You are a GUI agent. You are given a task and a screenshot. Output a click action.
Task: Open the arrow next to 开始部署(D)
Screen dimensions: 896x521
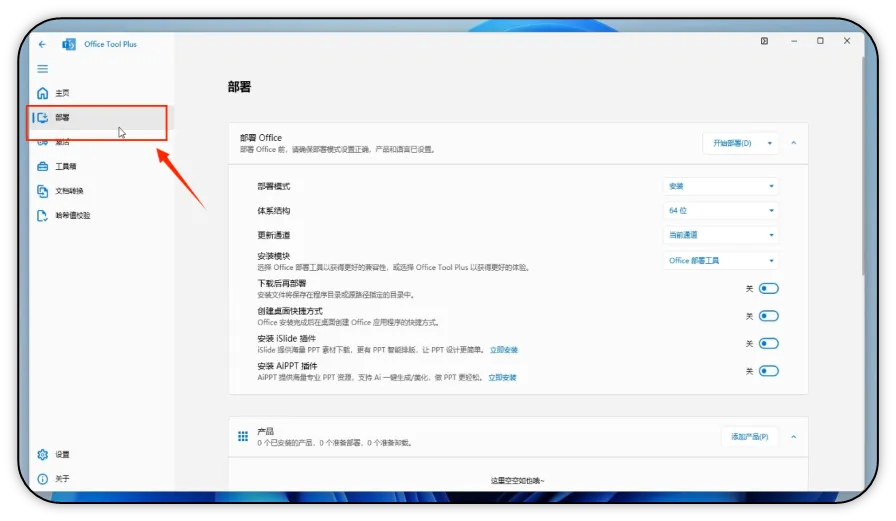tap(770, 143)
